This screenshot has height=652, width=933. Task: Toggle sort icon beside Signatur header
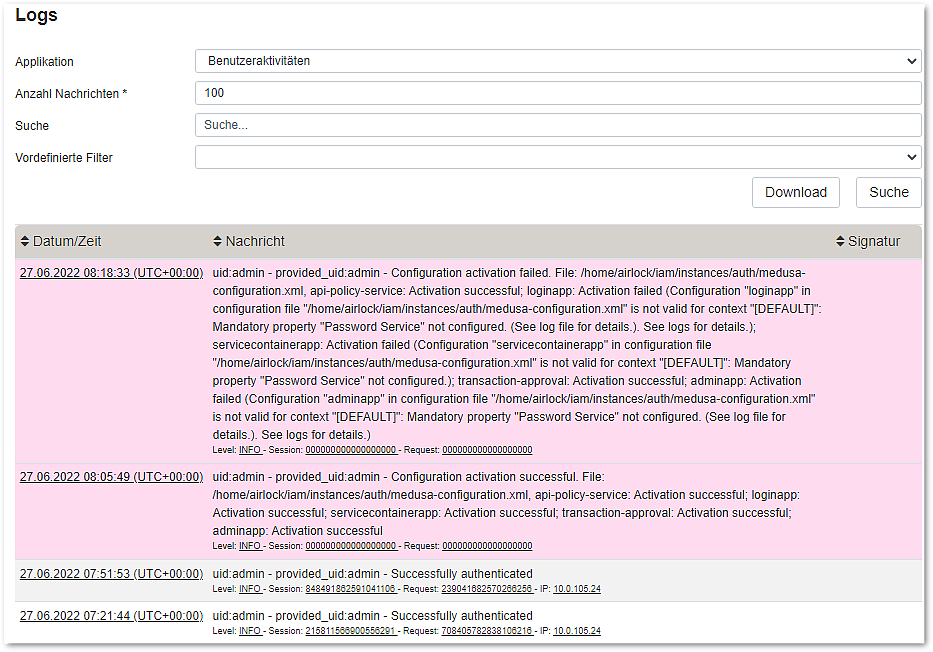(x=840, y=242)
